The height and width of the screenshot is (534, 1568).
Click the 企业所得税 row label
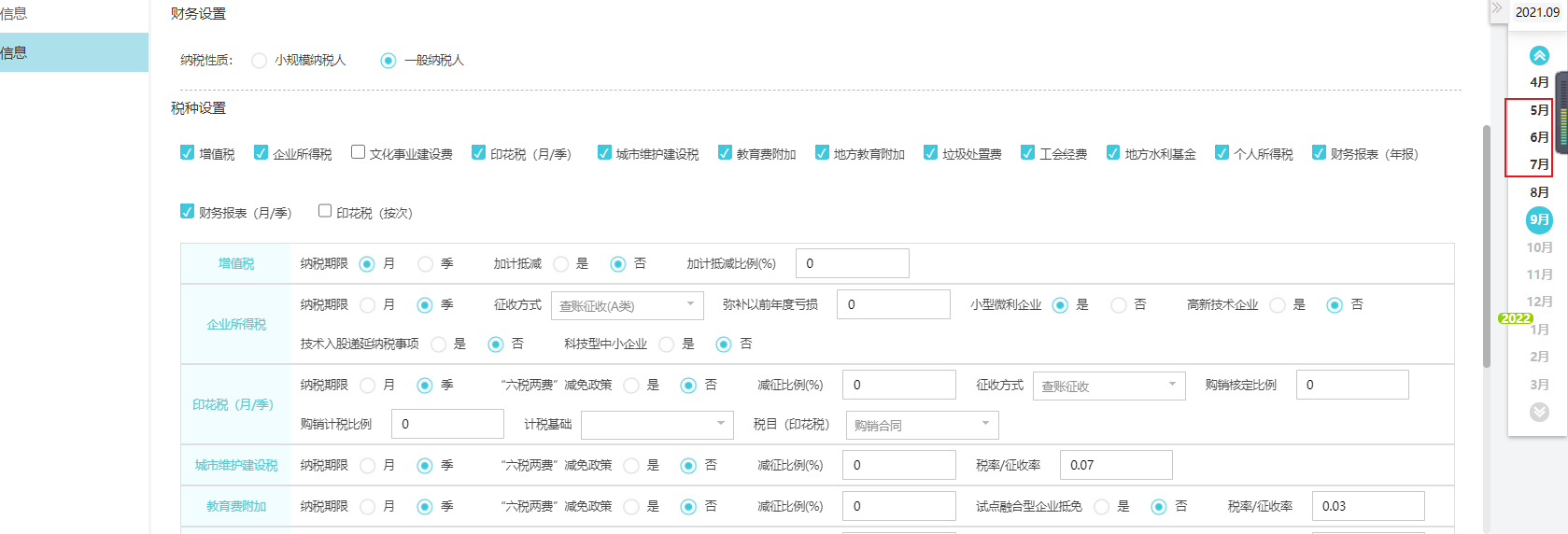click(x=236, y=324)
